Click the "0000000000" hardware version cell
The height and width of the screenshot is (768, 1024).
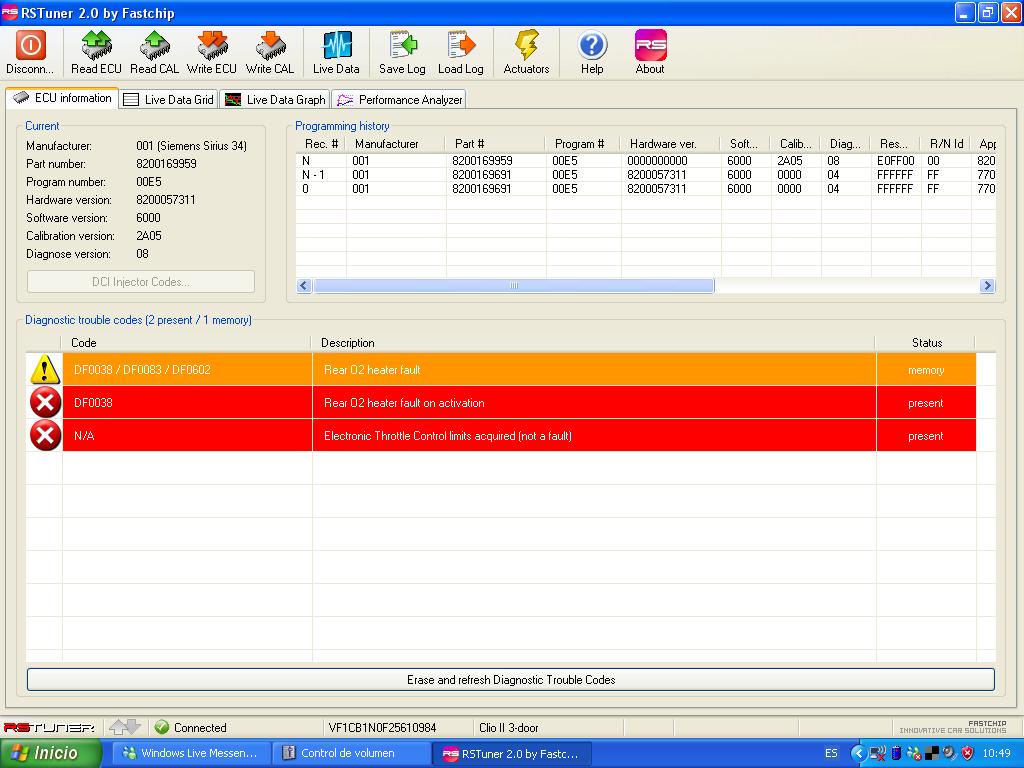click(x=657, y=161)
